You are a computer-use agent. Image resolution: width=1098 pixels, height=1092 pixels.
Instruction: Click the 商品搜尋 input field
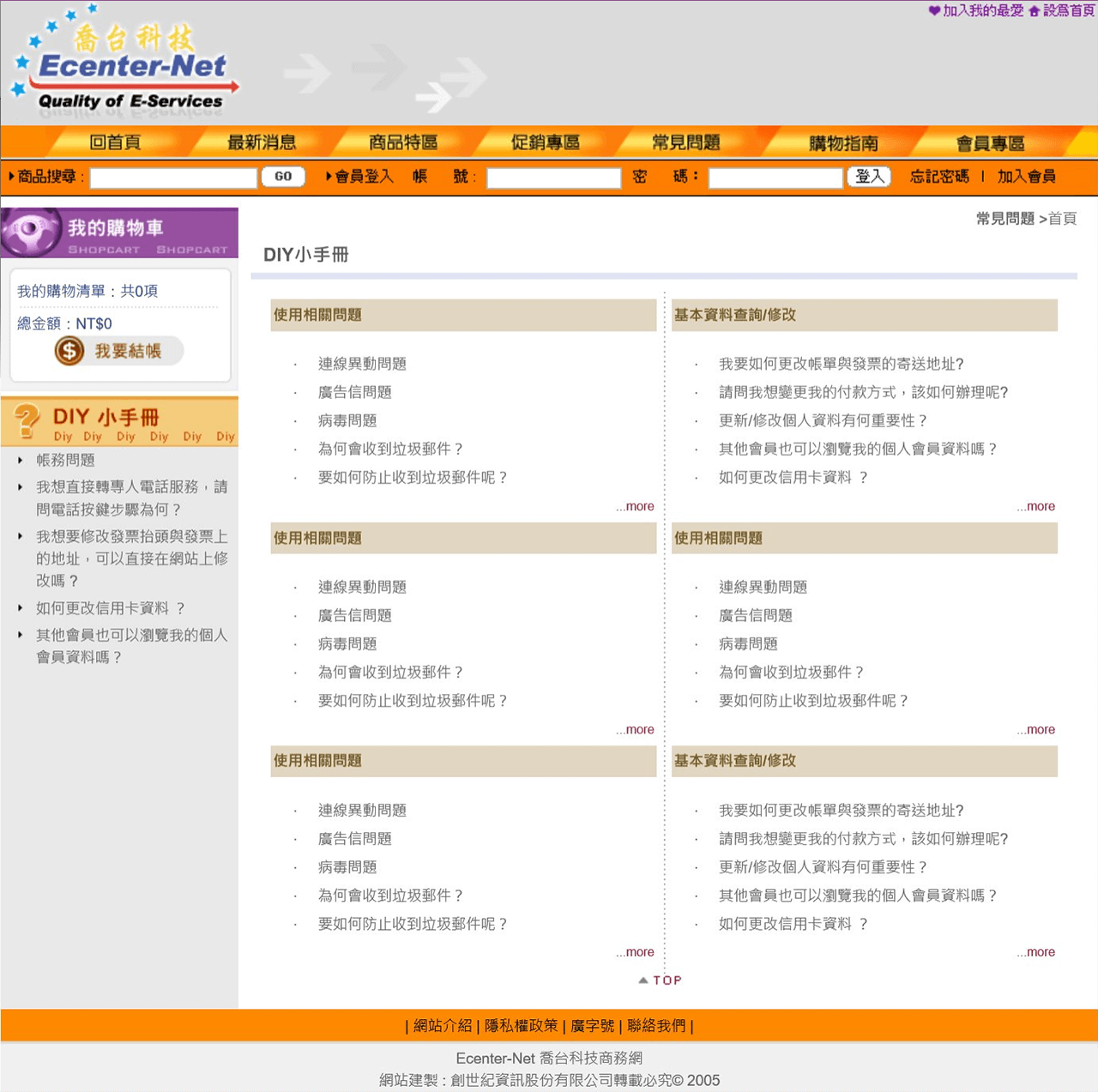click(x=173, y=178)
